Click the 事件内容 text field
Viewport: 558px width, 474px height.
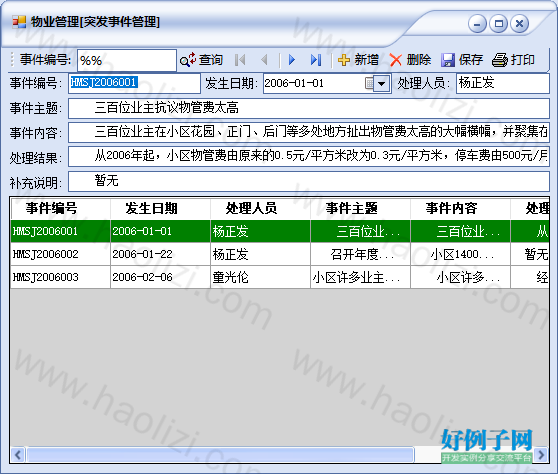[309, 132]
